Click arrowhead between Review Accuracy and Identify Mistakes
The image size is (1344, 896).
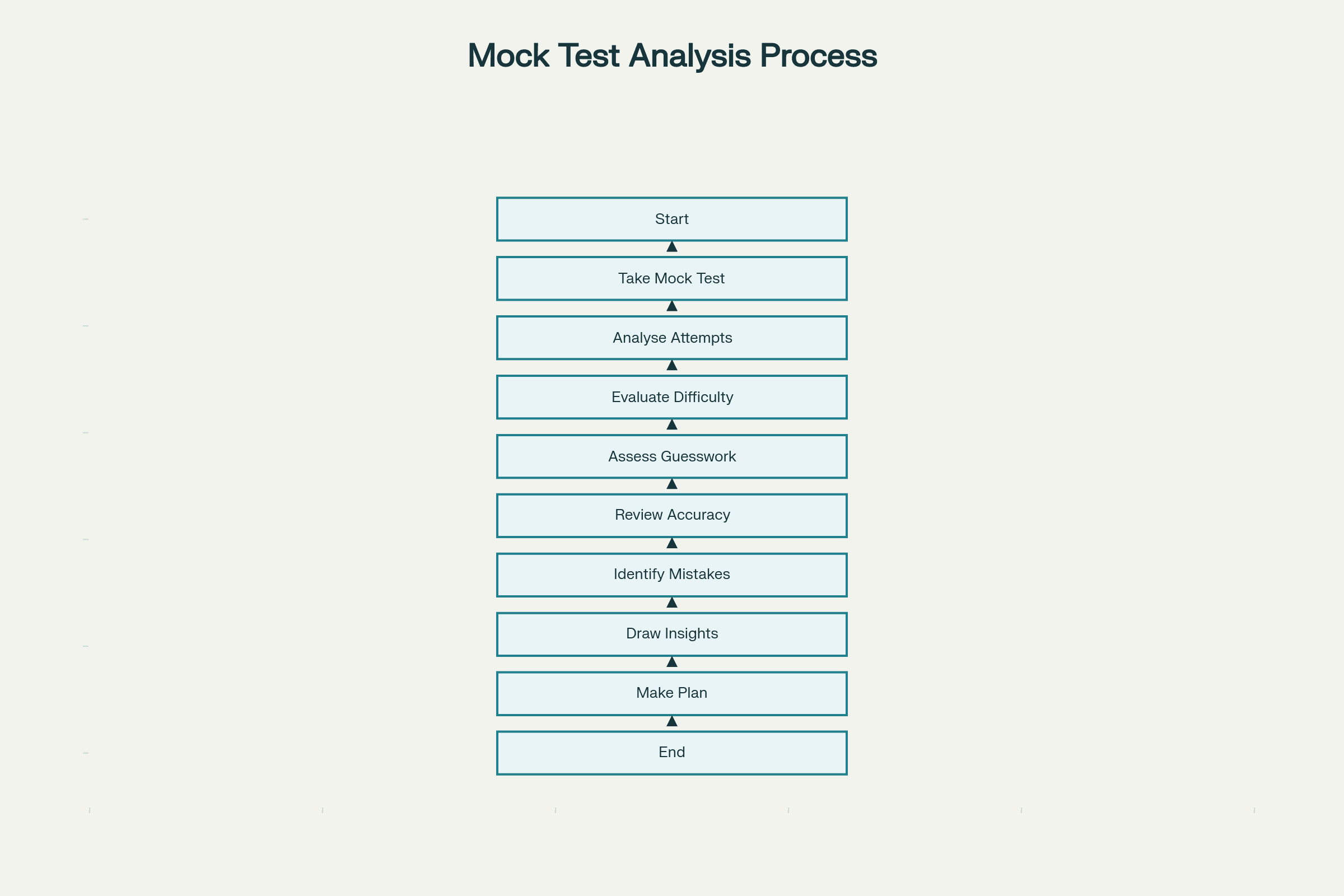672,543
